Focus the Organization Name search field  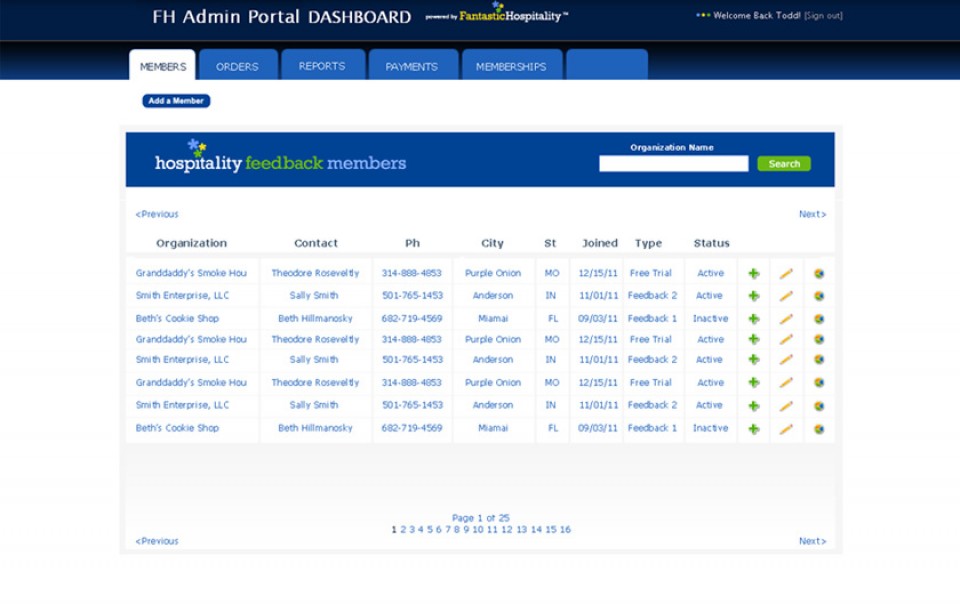click(673, 164)
